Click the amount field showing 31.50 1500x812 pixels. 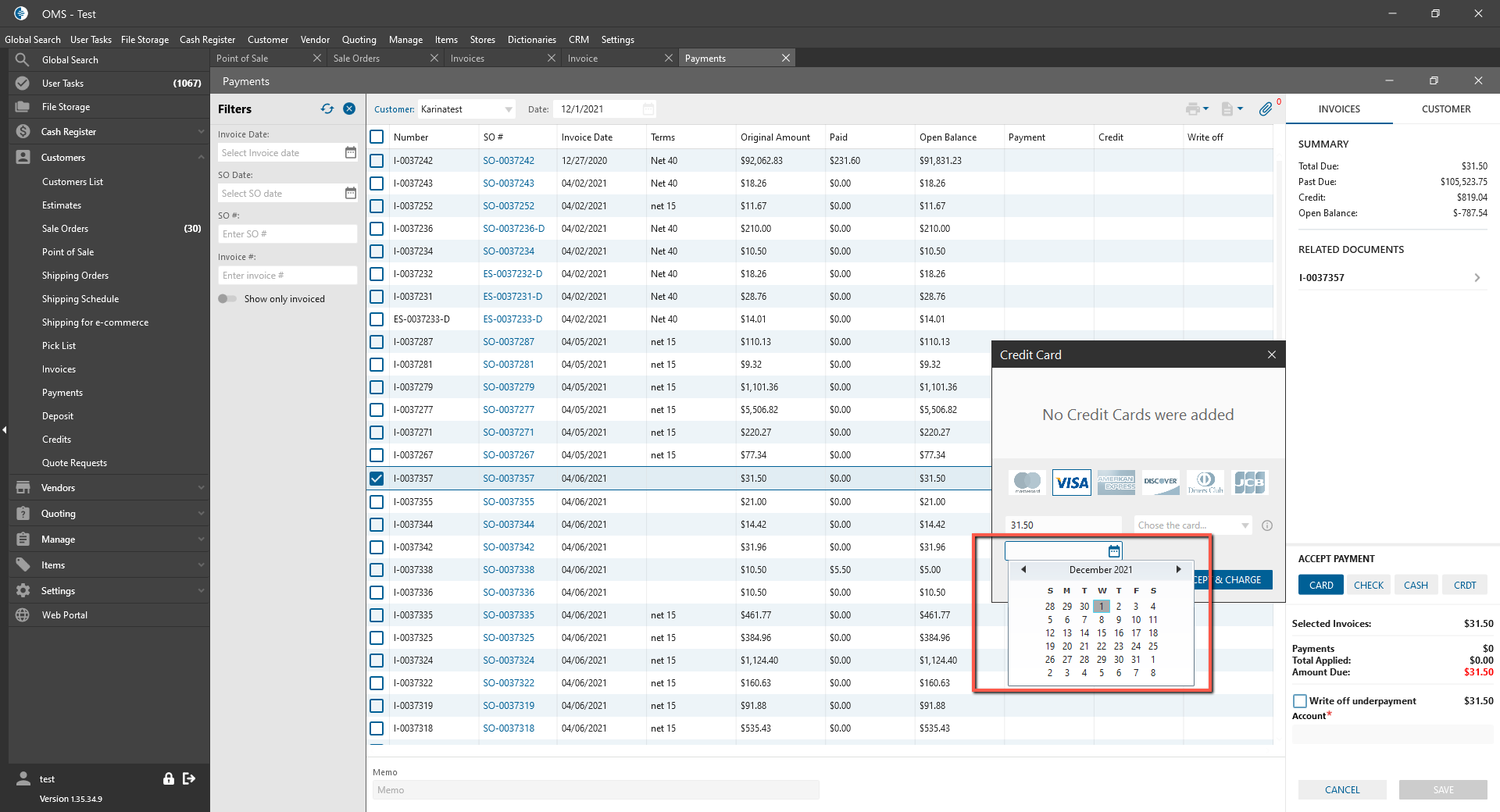(1062, 525)
